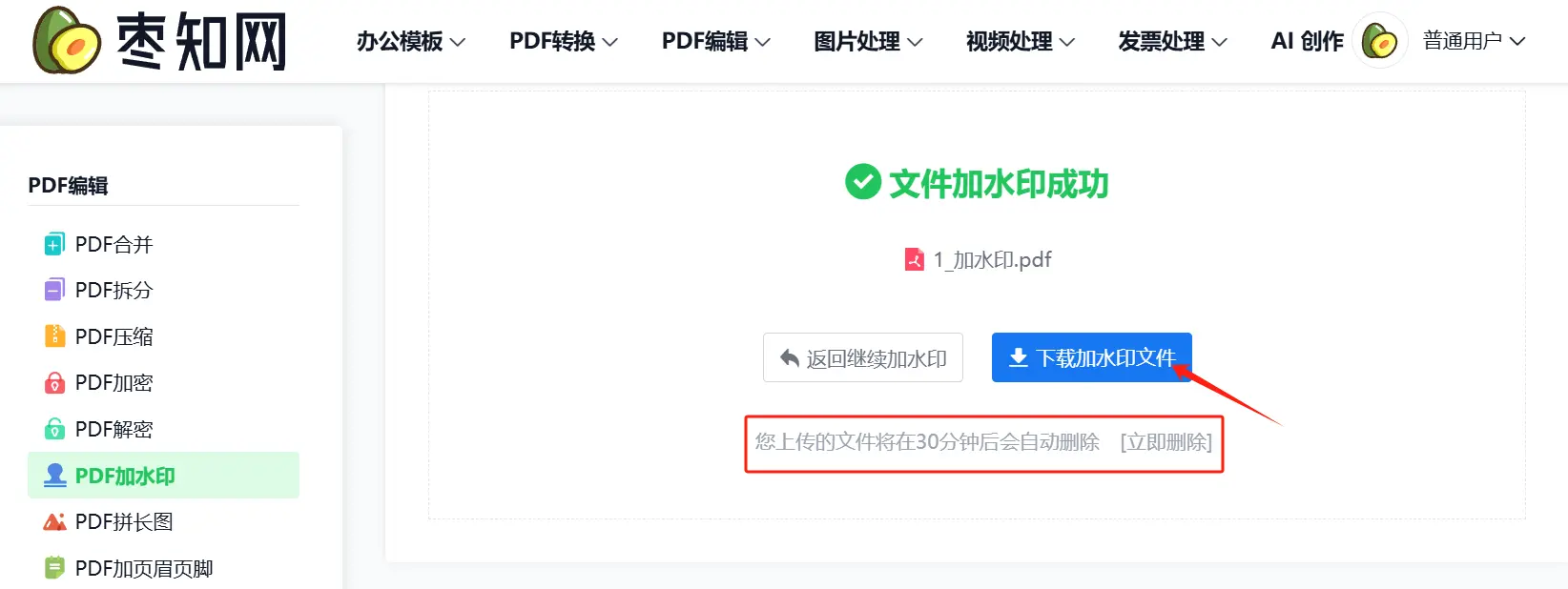The width and height of the screenshot is (1568, 589).
Task: Click the PDF合并 merge icon
Action: tap(55, 244)
